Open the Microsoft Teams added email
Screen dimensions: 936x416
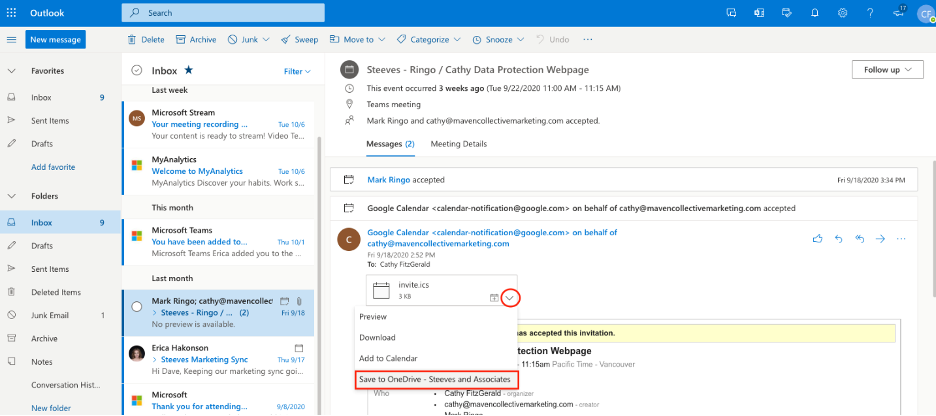click(218, 242)
